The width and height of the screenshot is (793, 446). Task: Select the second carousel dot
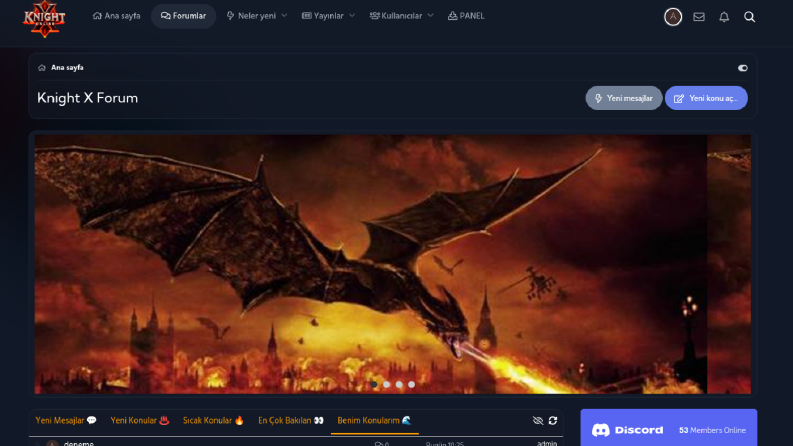click(387, 384)
